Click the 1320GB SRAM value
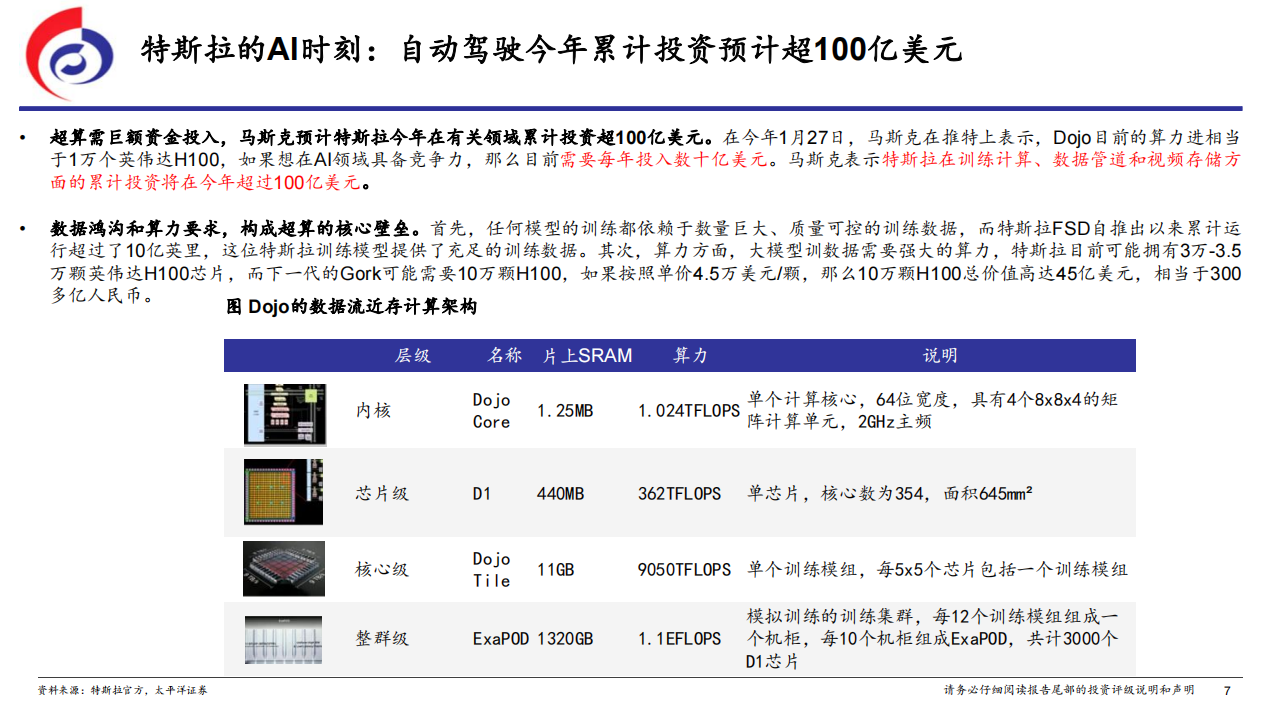Image resolution: width=1280 pixels, height=720 pixels. [x=565, y=638]
